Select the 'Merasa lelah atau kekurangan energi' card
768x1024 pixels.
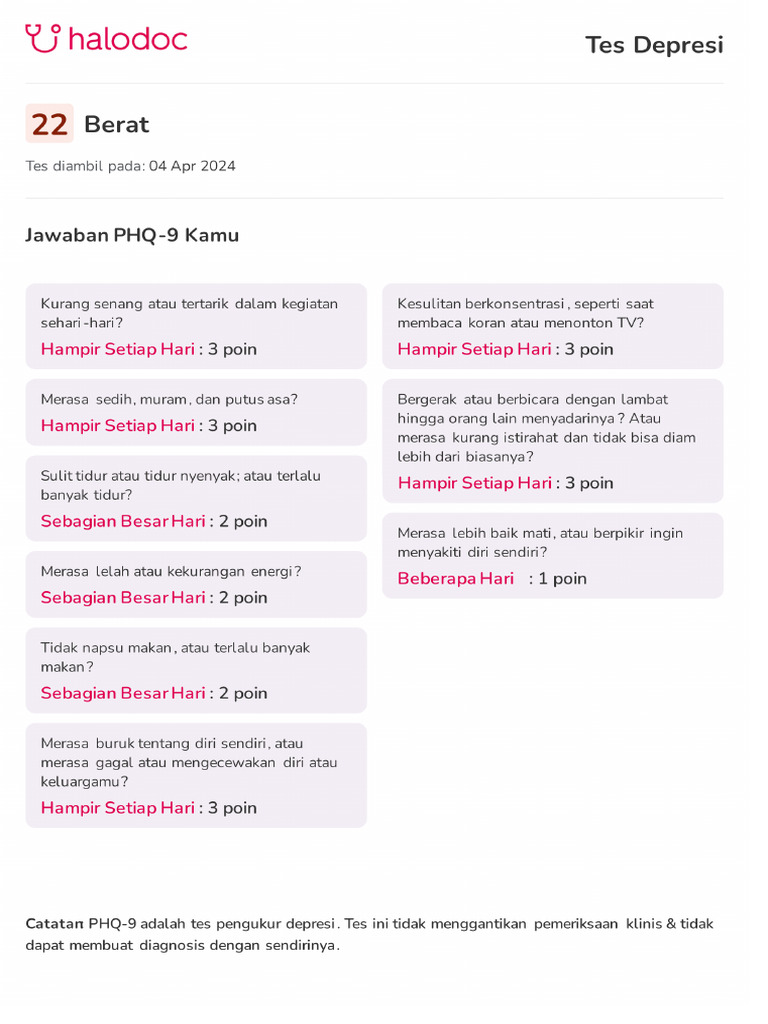[x=196, y=584]
